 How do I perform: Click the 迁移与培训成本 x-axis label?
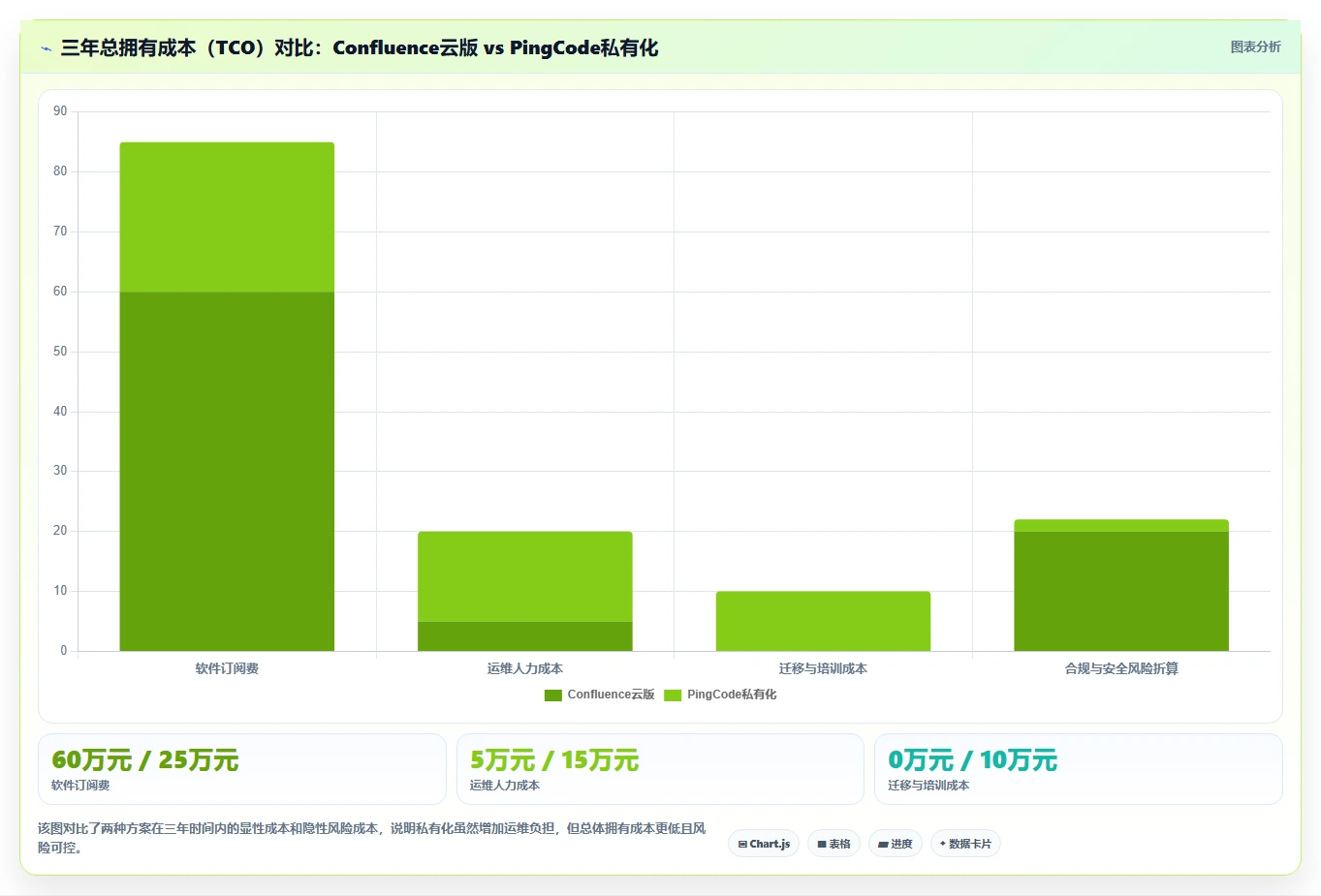(x=823, y=668)
